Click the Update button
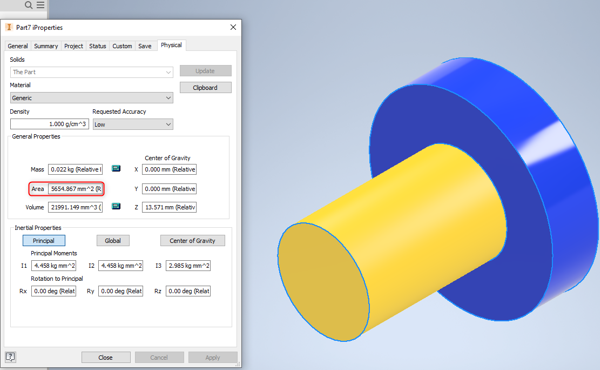 (x=205, y=71)
